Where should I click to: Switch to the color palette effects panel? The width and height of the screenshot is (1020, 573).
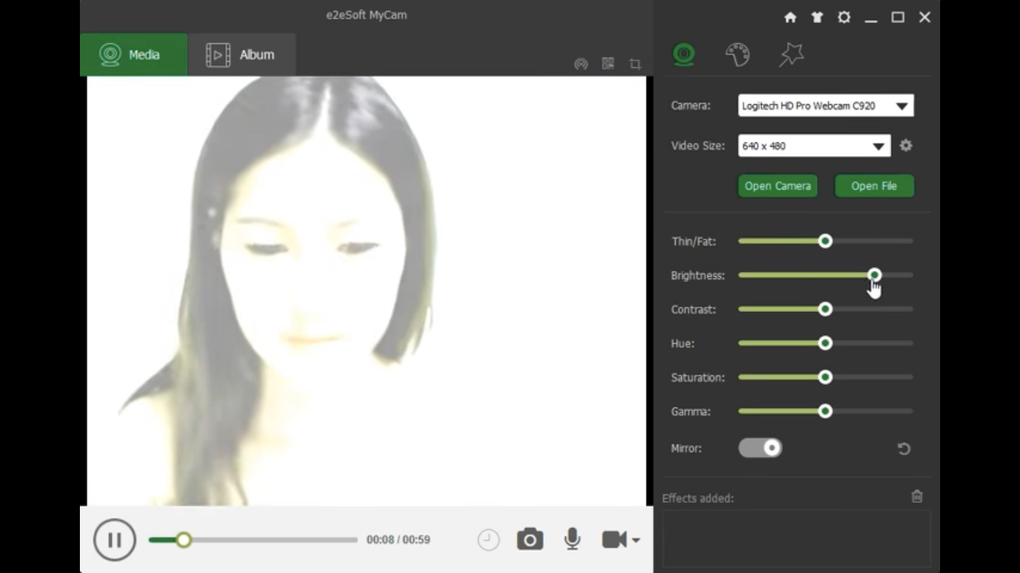point(737,54)
